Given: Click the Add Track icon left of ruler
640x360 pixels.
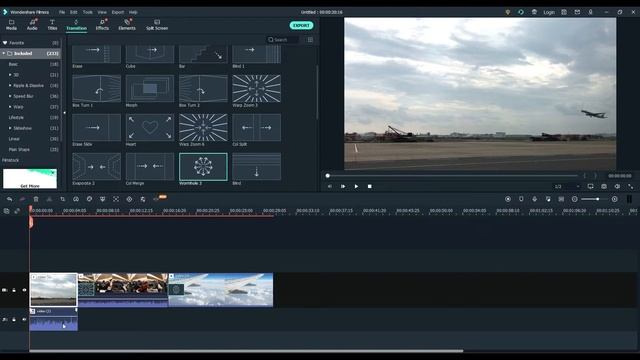Looking at the screenshot, I should coord(7,211).
